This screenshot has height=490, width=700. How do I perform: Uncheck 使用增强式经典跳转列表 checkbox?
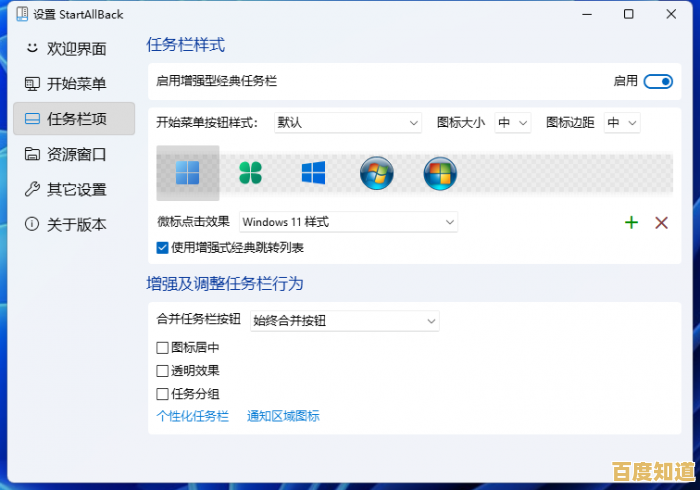pyautogui.click(x=163, y=247)
